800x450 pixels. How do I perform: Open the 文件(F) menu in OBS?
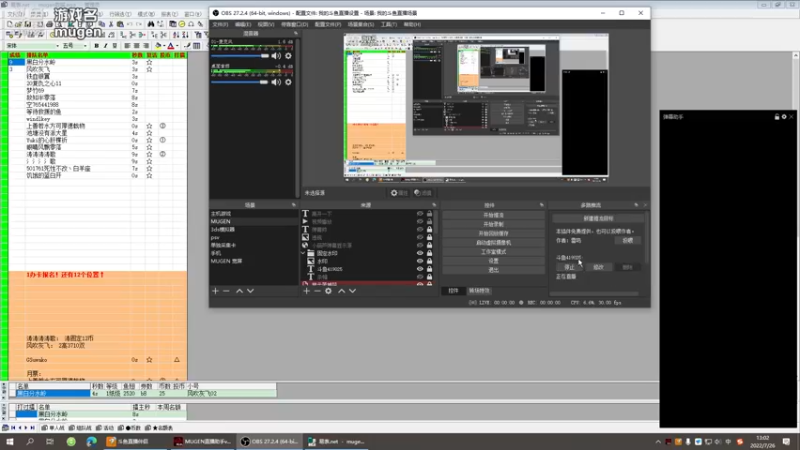[x=220, y=24]
